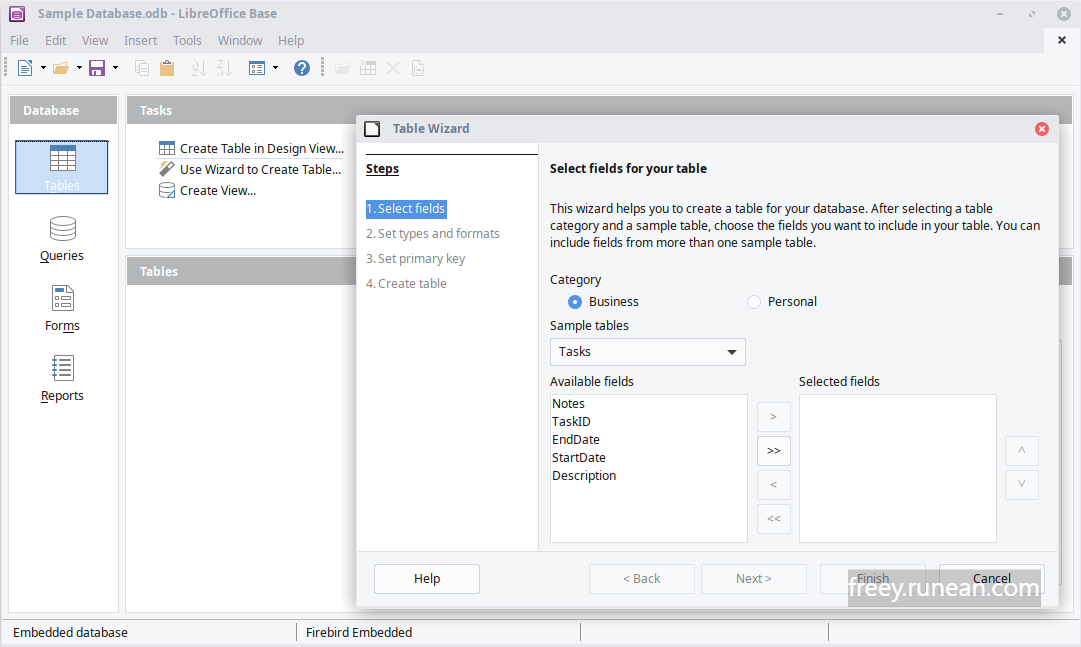This screenshot has width=1081, height=647.
Task: Select the Notes available field
Action: tap(569, 404)
